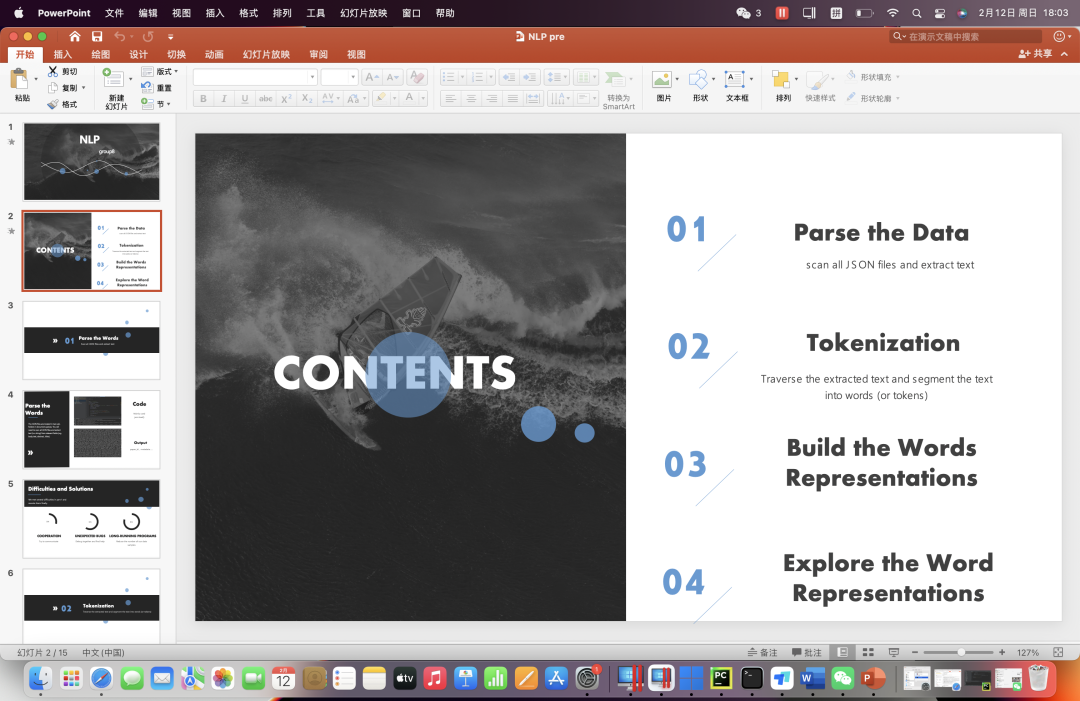Screen dimensions: 1080x701
Task: Insert a new slide (新建幻灯片)
Action: pos(115,89)
